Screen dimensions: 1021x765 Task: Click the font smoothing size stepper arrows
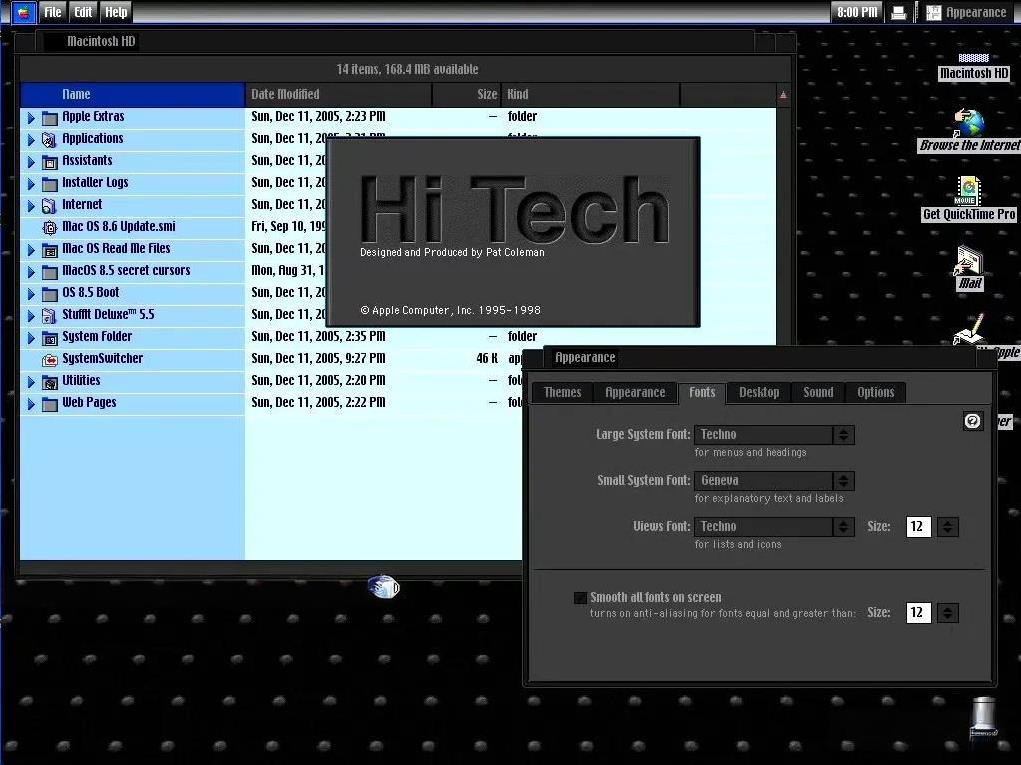947,613
